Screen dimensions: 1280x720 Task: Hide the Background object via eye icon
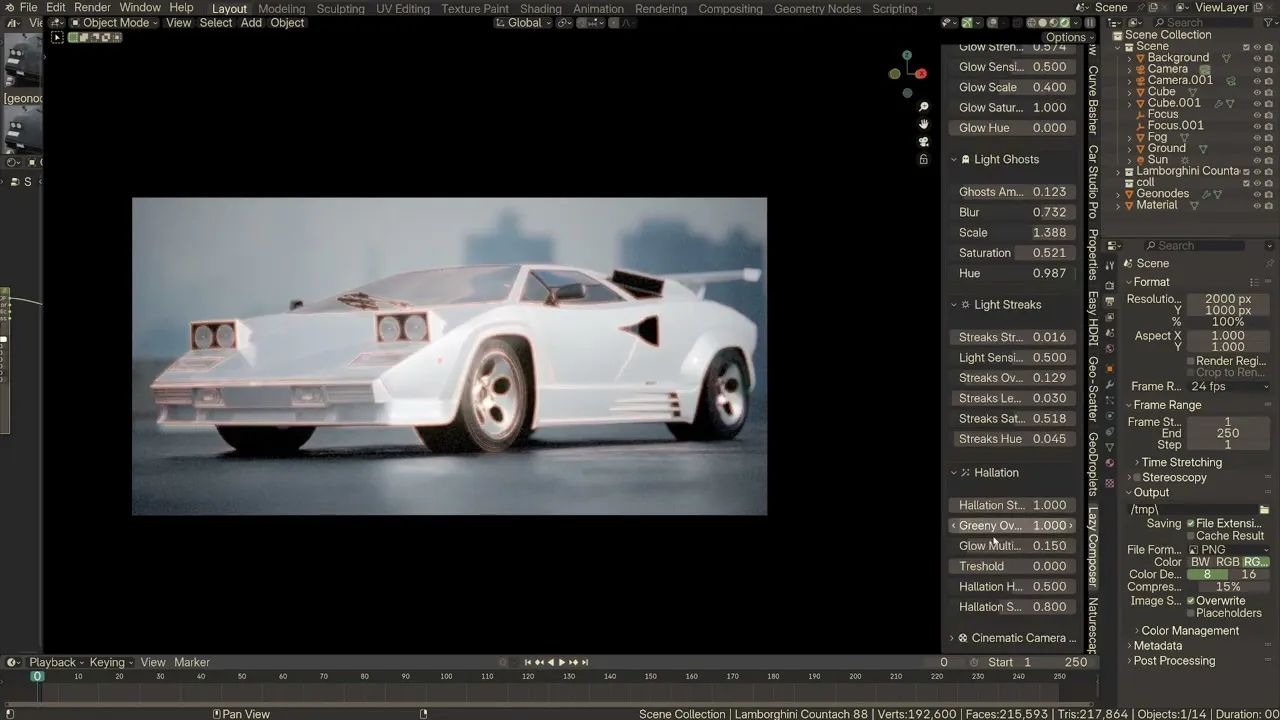point(1257,58)
